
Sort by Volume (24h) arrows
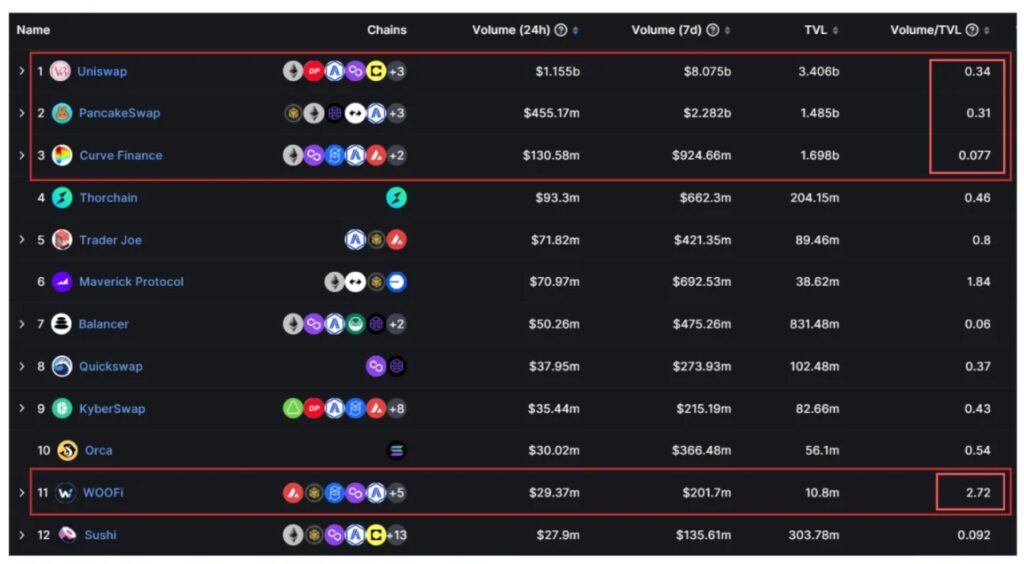(575, 30)
